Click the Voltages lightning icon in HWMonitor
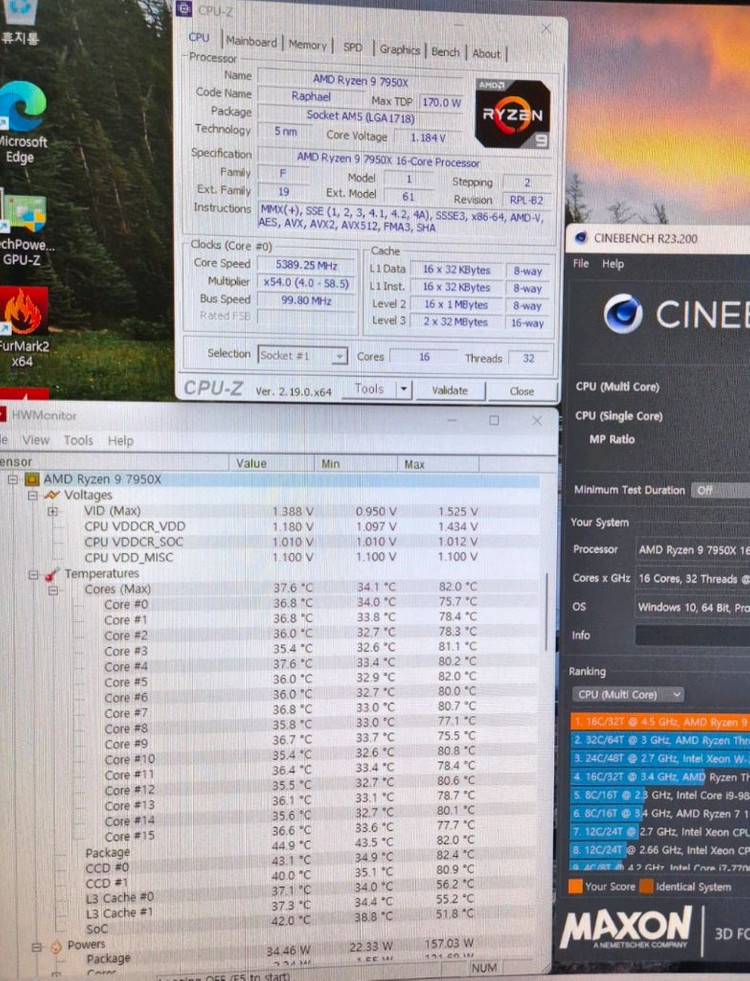The height and width of the screenshot is (981, 750). 52,495
